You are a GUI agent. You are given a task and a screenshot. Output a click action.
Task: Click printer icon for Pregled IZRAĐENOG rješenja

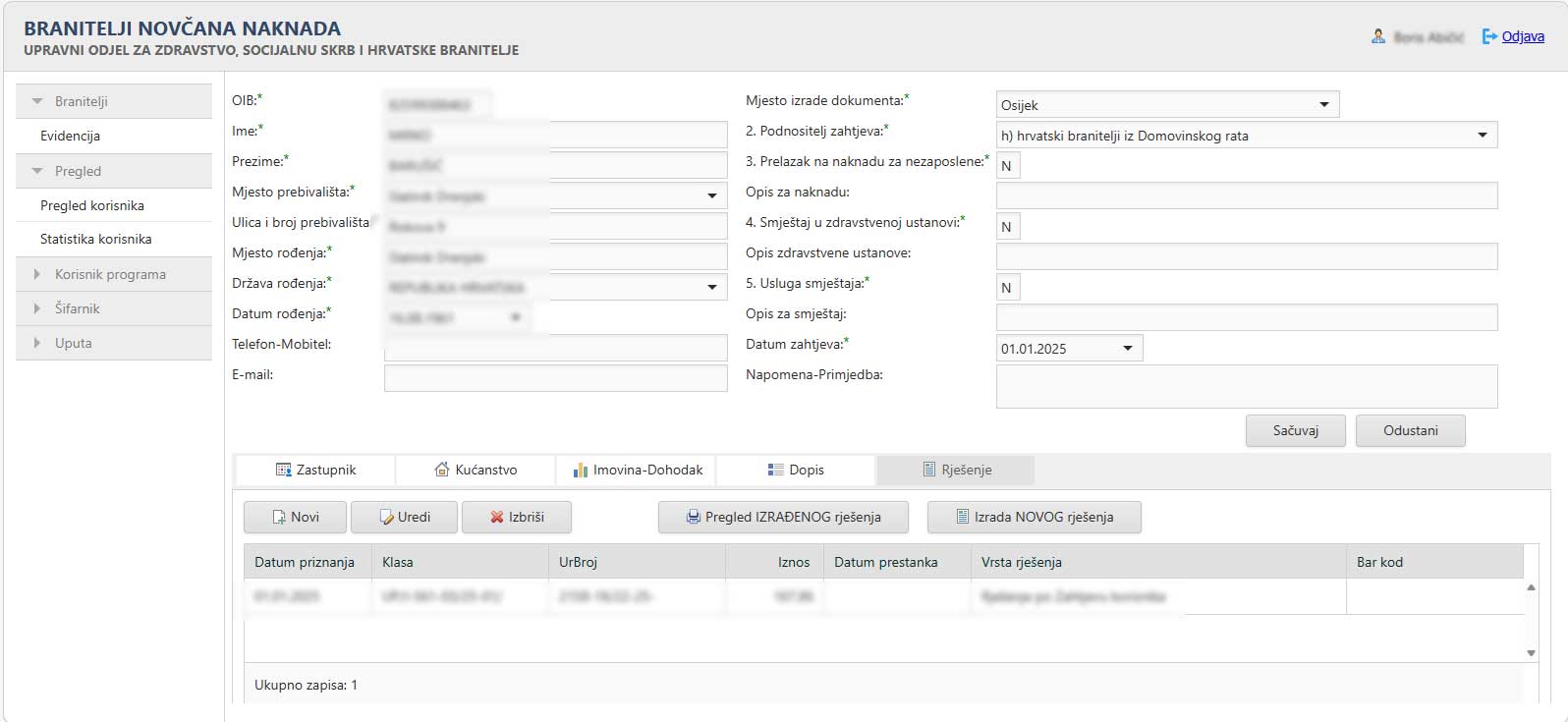693,518
